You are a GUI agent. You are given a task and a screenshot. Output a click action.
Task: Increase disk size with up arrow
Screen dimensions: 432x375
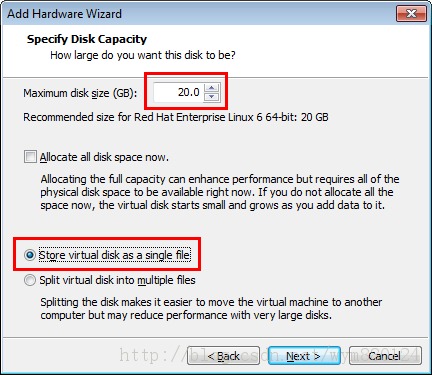click(212, 88)
